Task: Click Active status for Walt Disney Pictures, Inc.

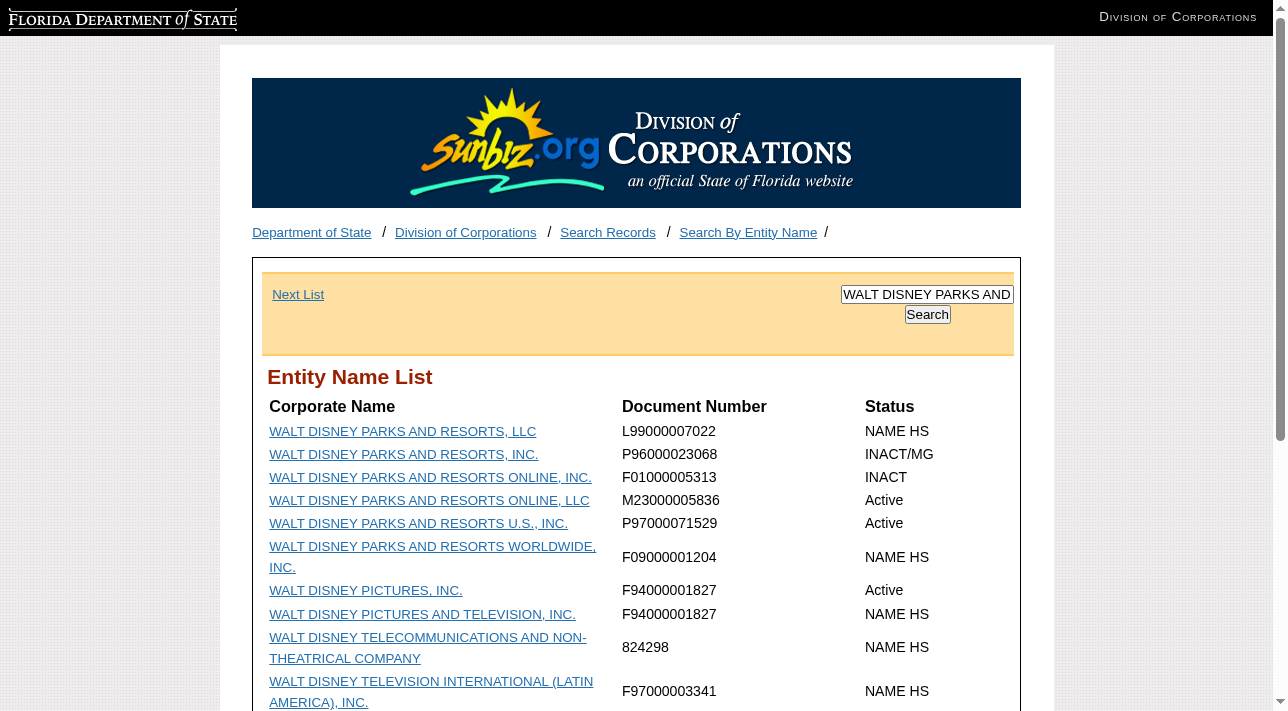Action: click(884, 591)
